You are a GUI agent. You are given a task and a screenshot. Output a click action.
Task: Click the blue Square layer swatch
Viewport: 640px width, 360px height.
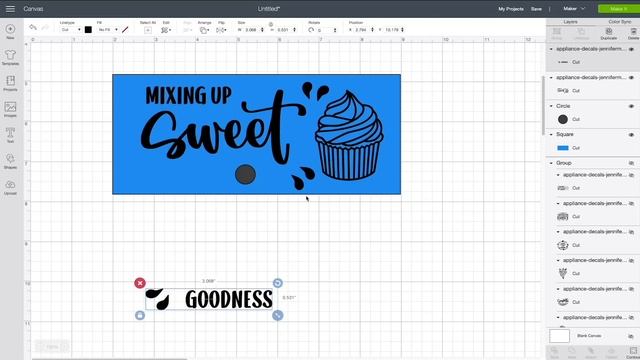562,148
